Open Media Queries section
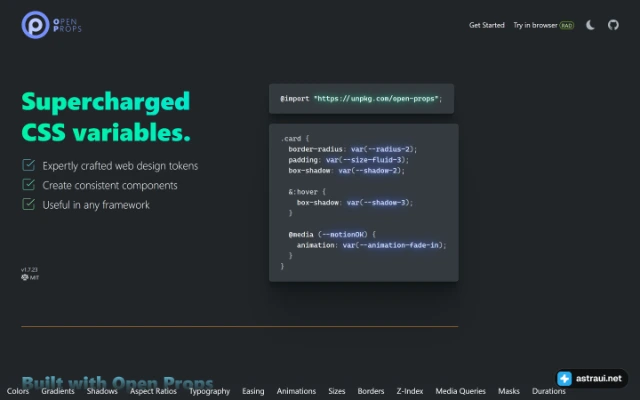 pyautogui.click(x=460, y=391)
